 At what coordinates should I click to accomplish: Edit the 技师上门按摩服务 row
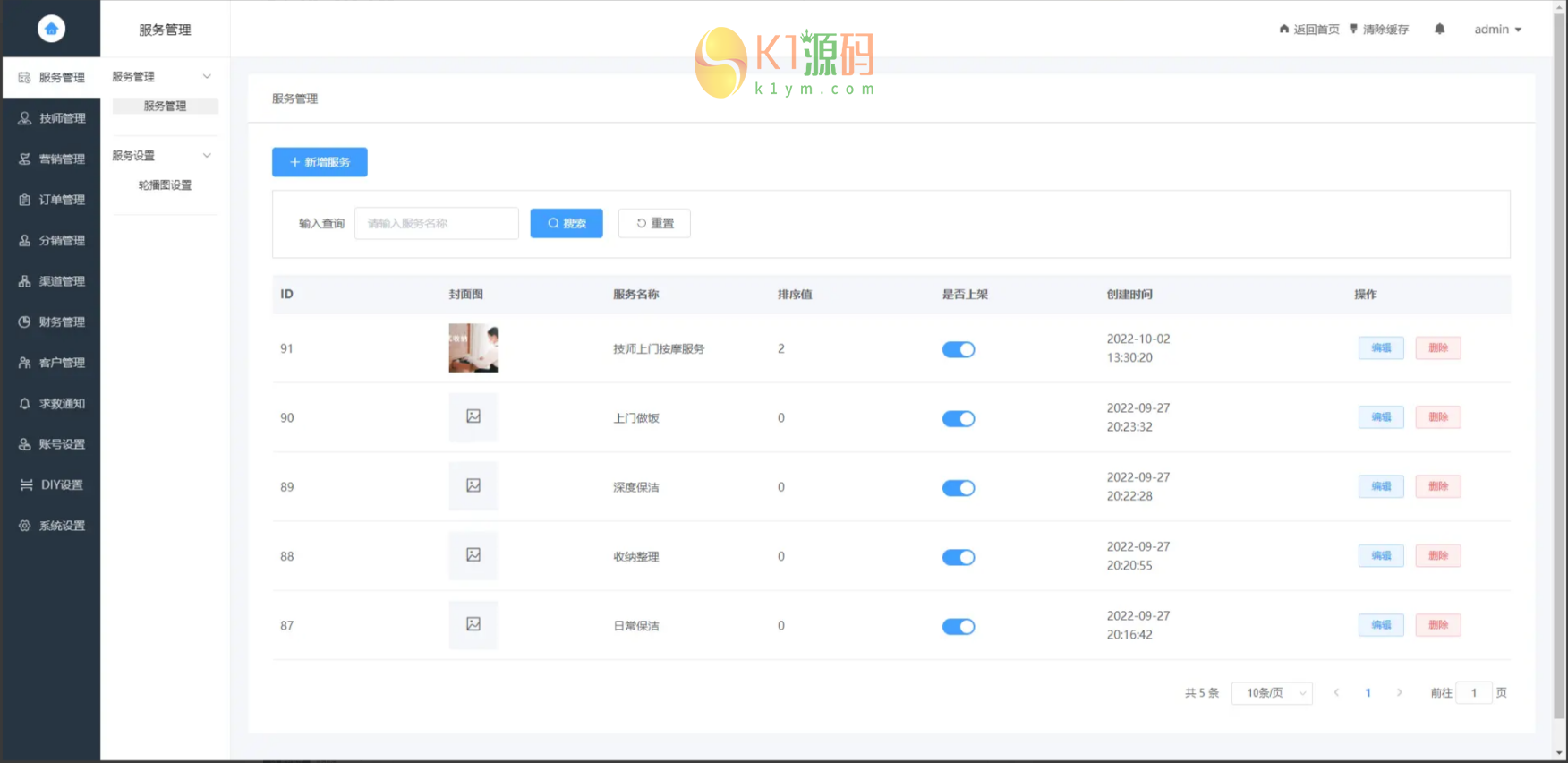[x=1381, y=348]
